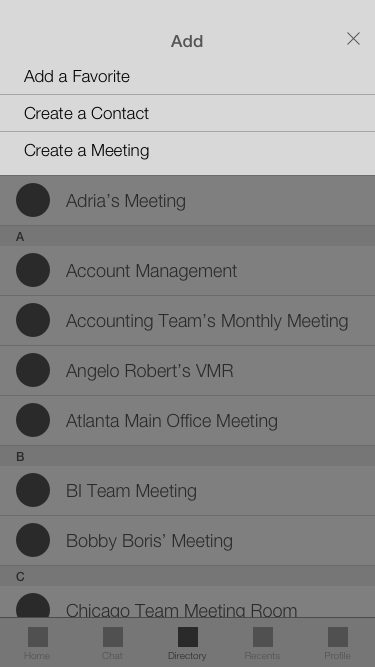This screenshot has height=667, width=375.
Task: Tap avatar beside BI Team Meeting
Action: [x=33, y=490]
